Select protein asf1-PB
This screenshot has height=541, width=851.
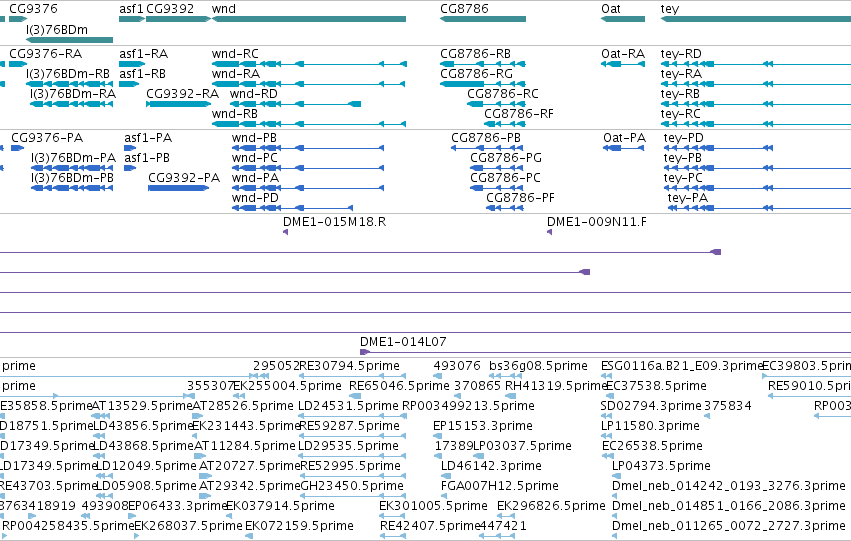[x=147, y=158]
